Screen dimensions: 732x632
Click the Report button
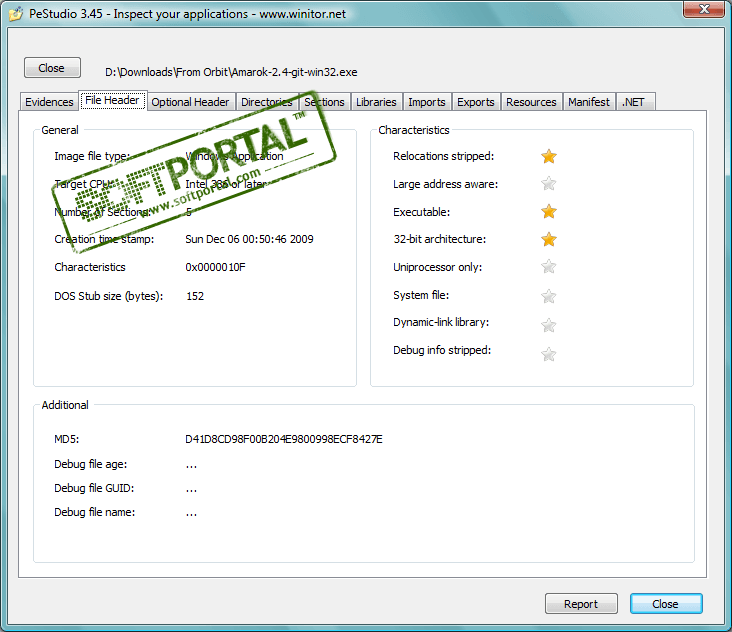pyautogui.click(x=581, y=604)
